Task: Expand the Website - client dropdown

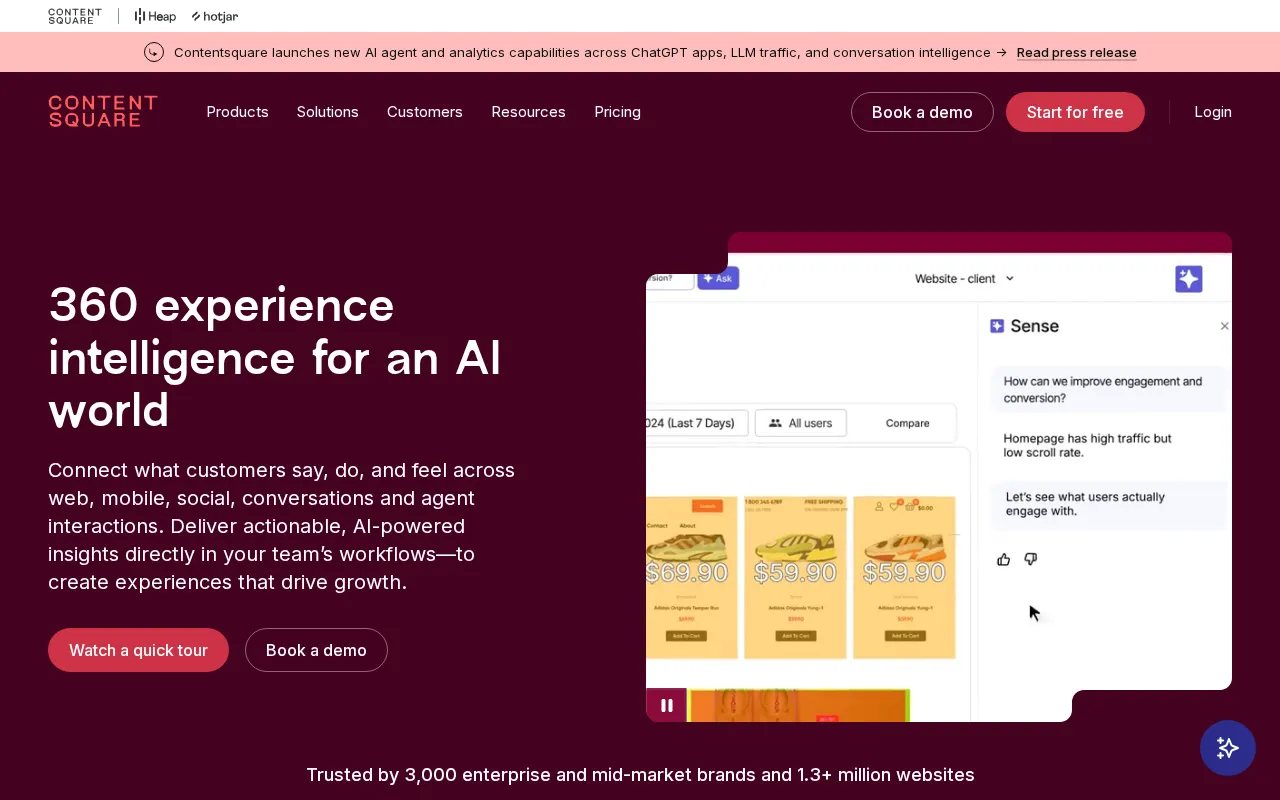Action: tap(965, 278)
